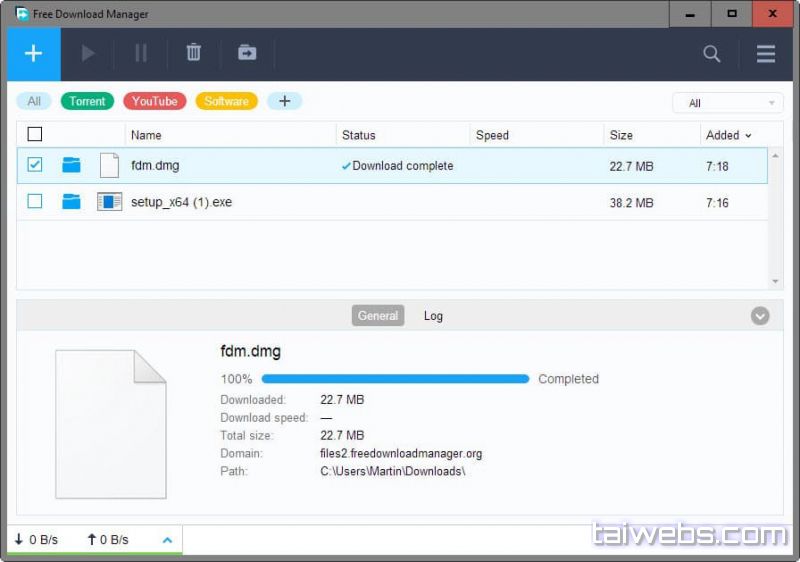This screenshot has height=562, width=800.
Task: Check the setup_x64 (1).exe checkbox
Action: pos(35,202)
